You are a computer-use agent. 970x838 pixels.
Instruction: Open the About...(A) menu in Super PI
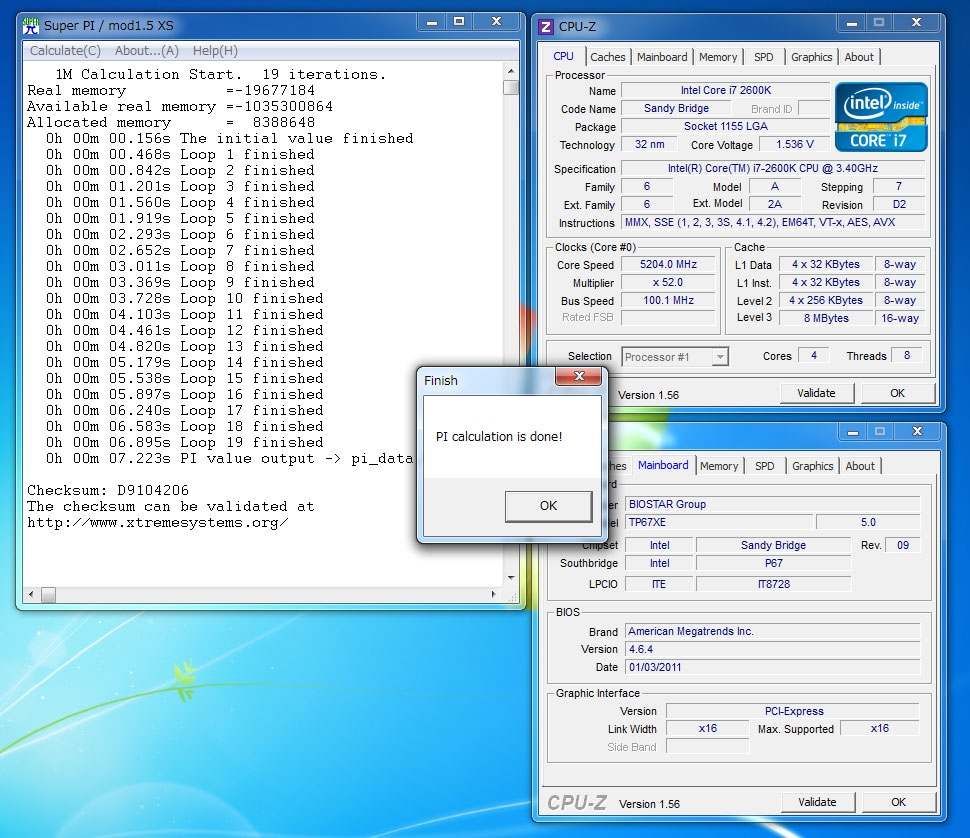(x=146, y=51)
